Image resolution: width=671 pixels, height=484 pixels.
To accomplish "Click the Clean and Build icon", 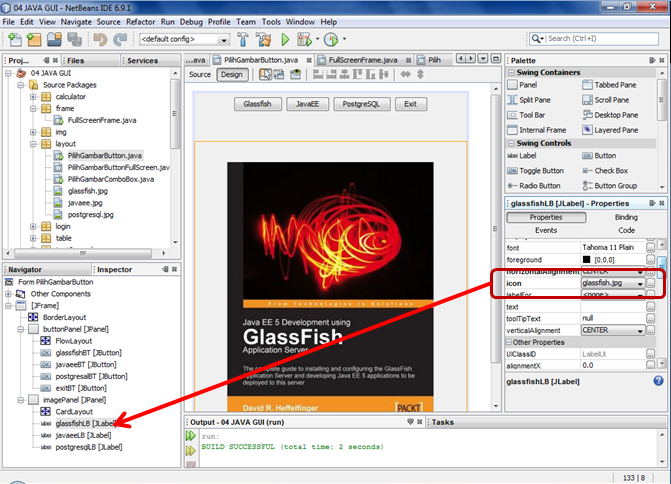I will click(x=264, y=39).
